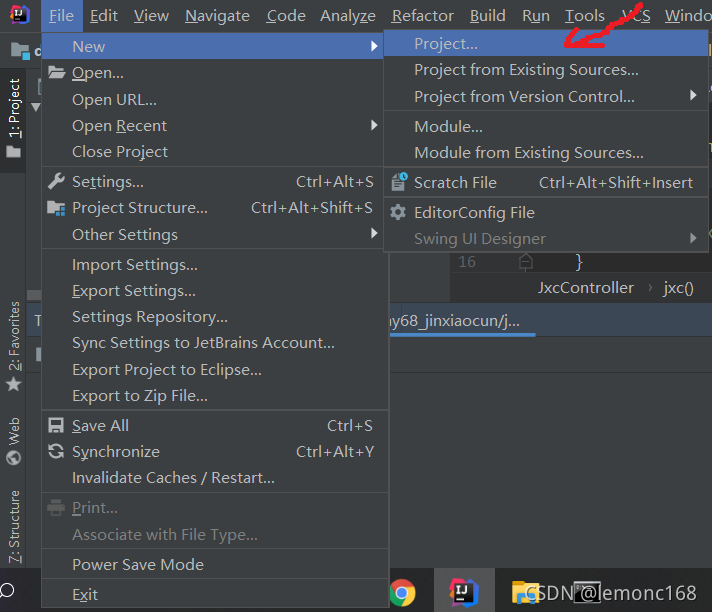Click the jinxiaocun path tab
The width and height of the screenshot is (712, 612).
462,321
